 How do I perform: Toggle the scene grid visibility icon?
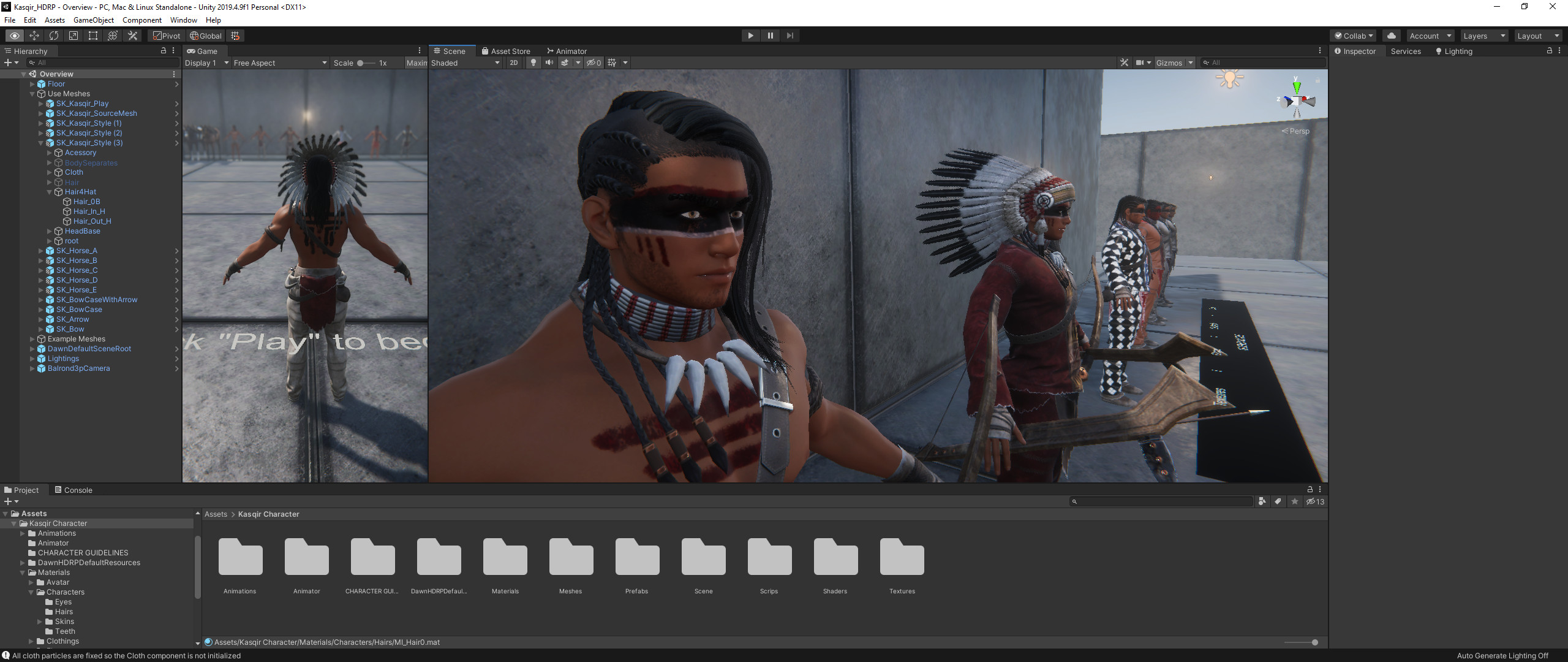tap(611, 63)
